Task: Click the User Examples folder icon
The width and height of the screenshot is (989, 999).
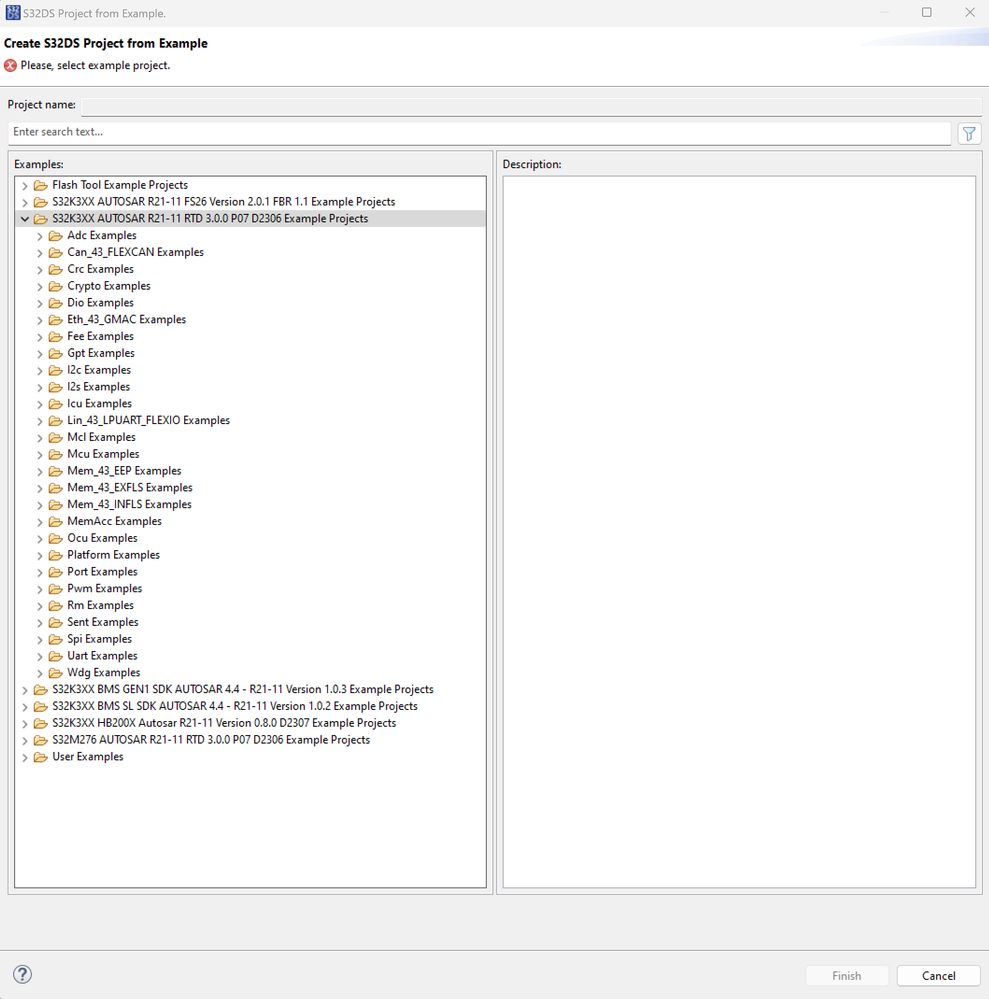Action: (x=41, y=757)
